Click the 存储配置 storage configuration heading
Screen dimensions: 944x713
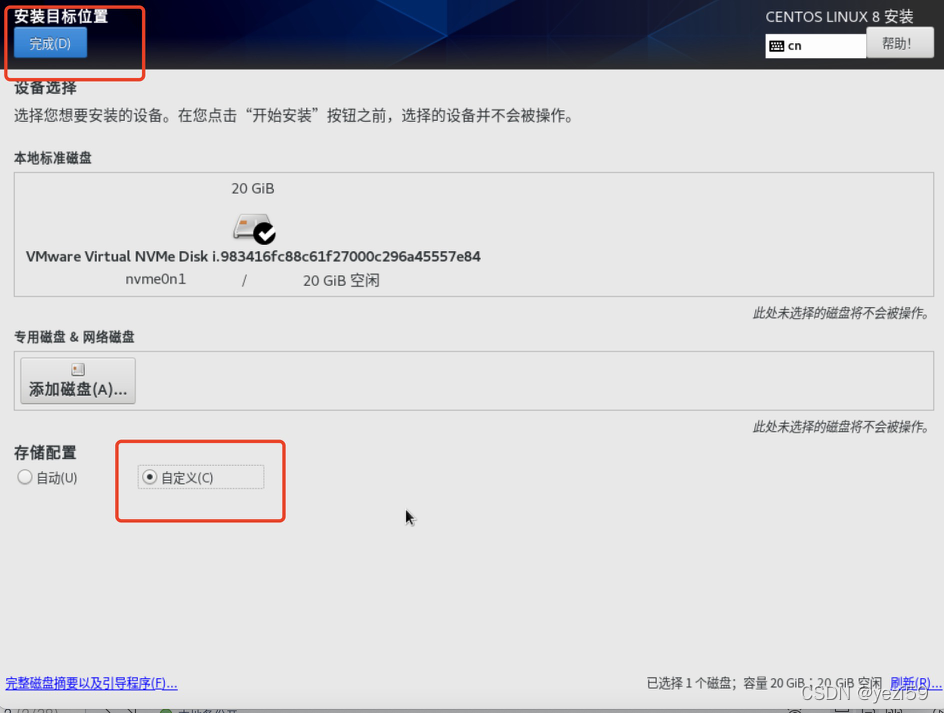45,453
